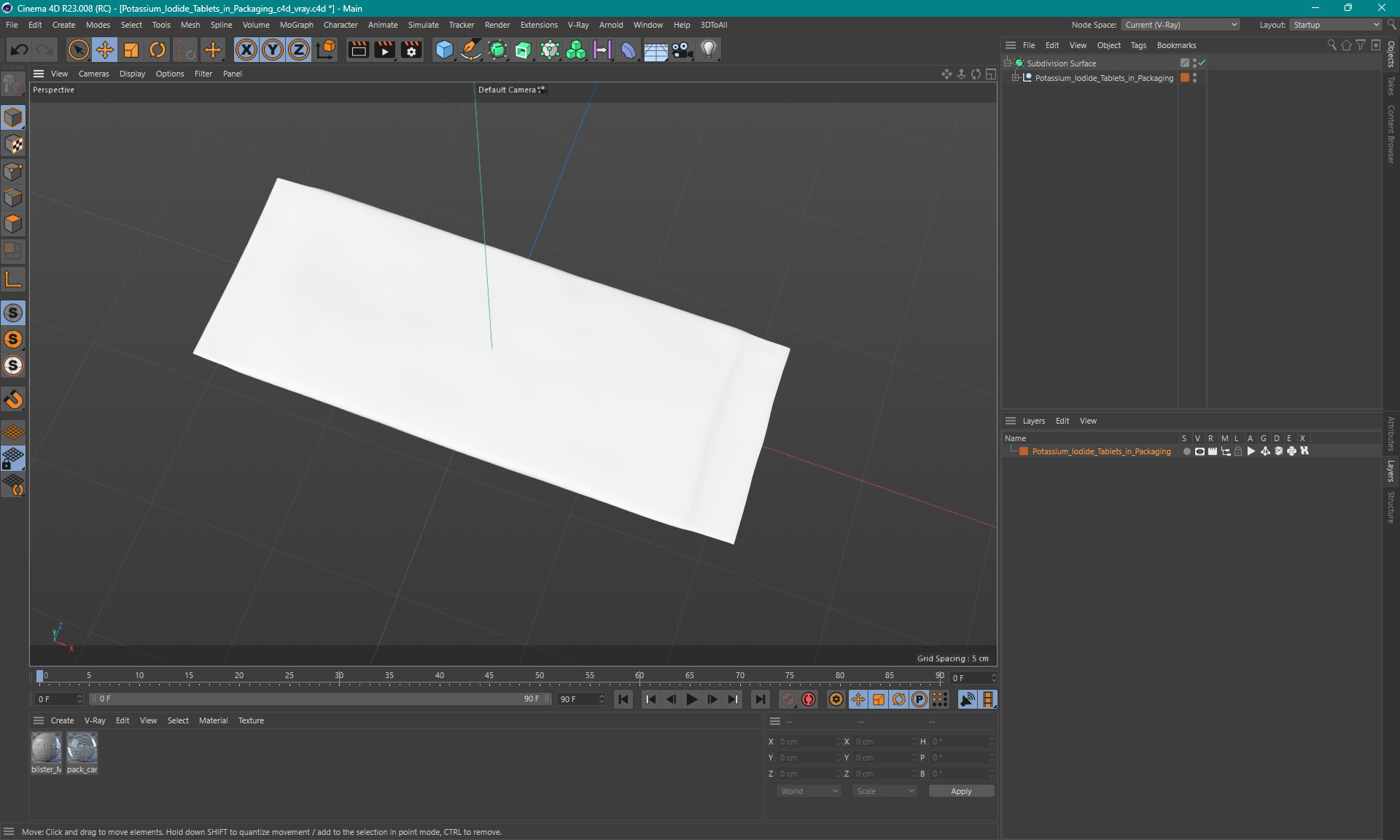
Task: Select the Live Selection tool
Action: [78, 50]
